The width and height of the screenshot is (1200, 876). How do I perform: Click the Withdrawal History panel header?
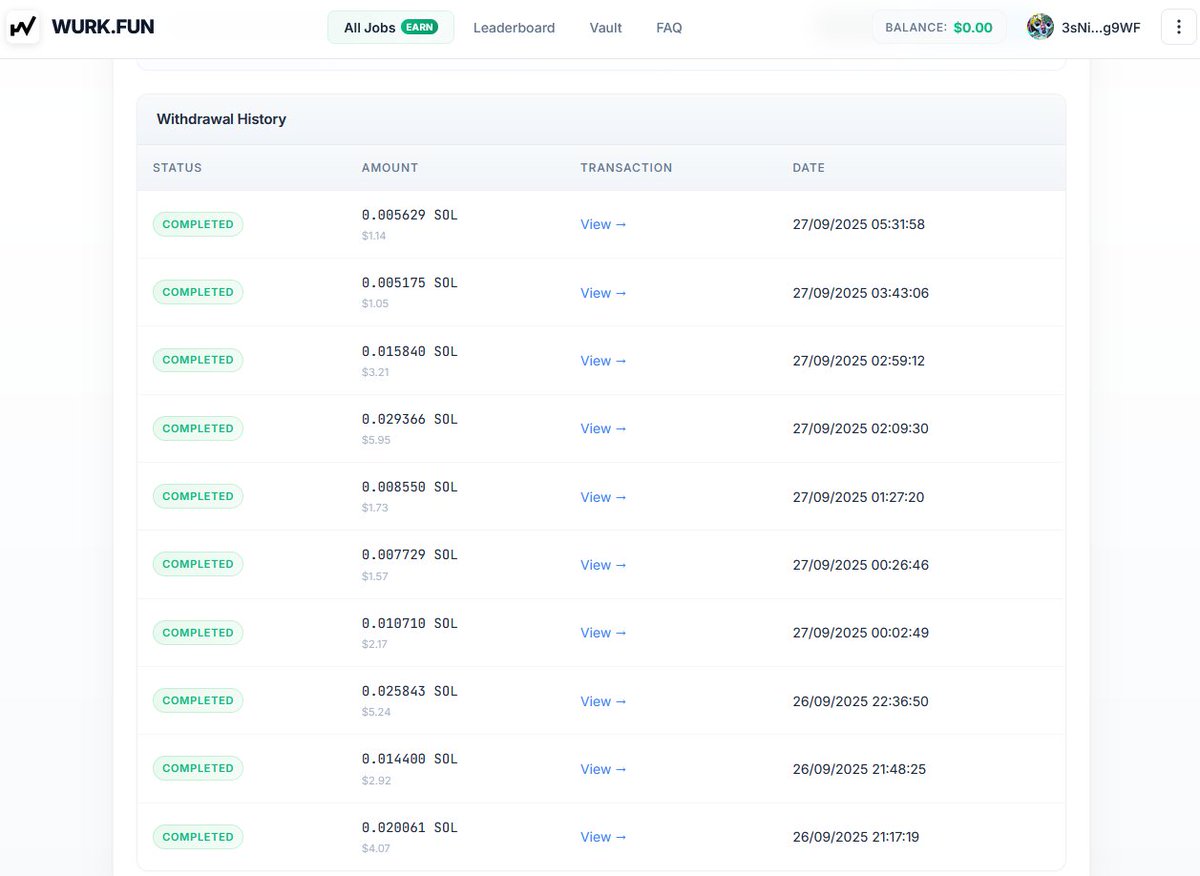coord(220,118)
